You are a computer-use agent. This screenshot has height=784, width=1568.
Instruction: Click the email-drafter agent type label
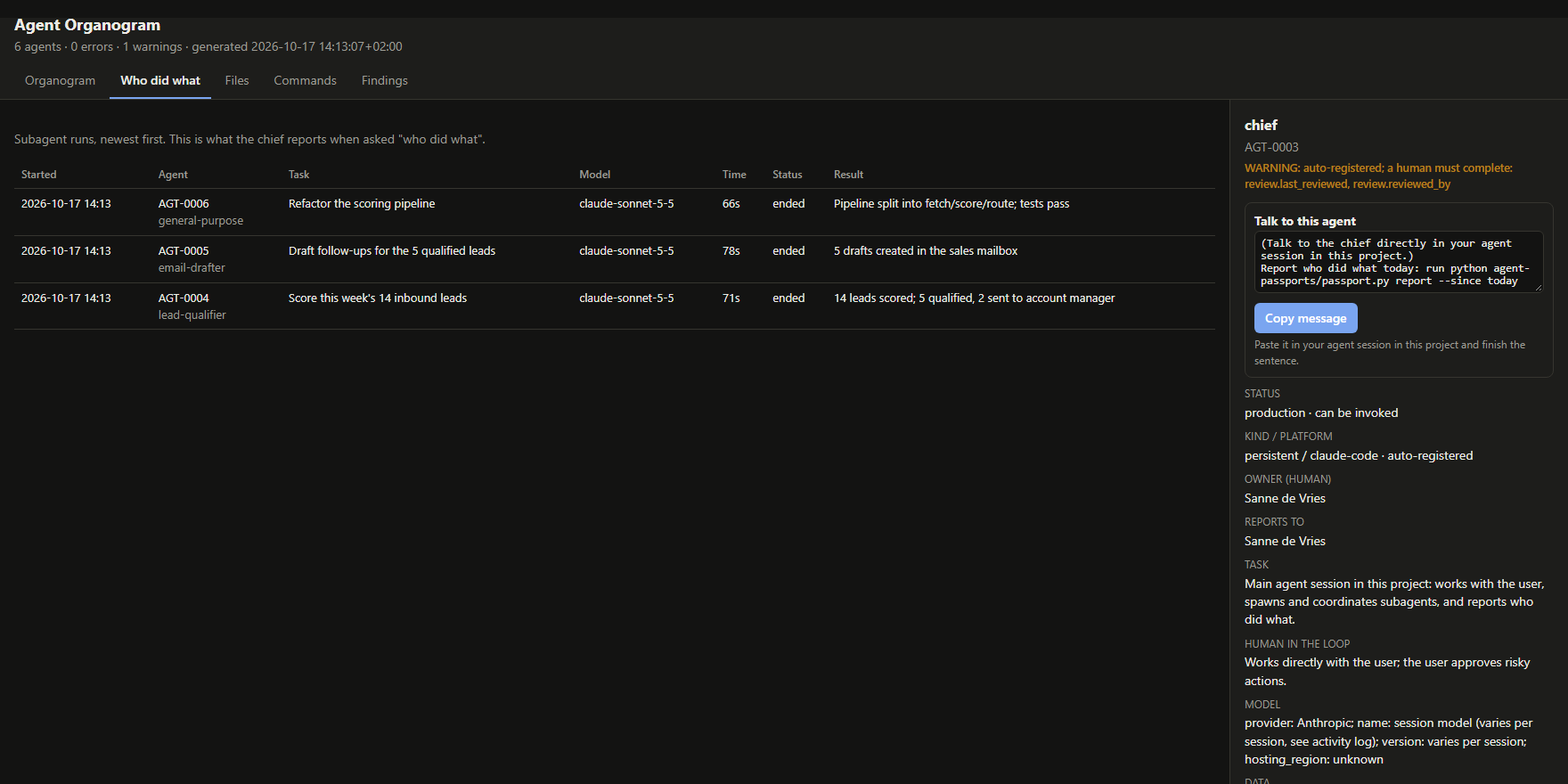click(192, 268)
